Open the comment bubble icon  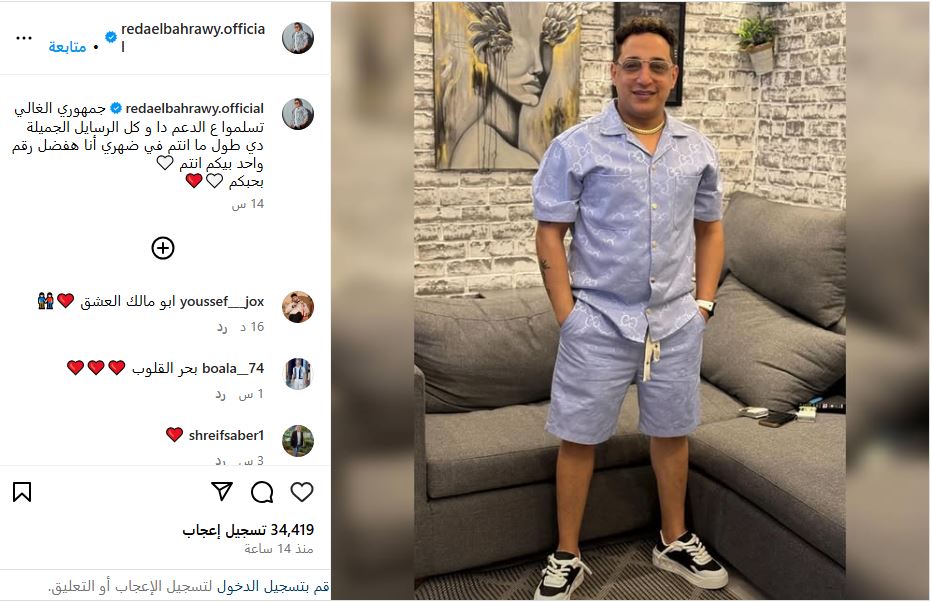point(262,492)
